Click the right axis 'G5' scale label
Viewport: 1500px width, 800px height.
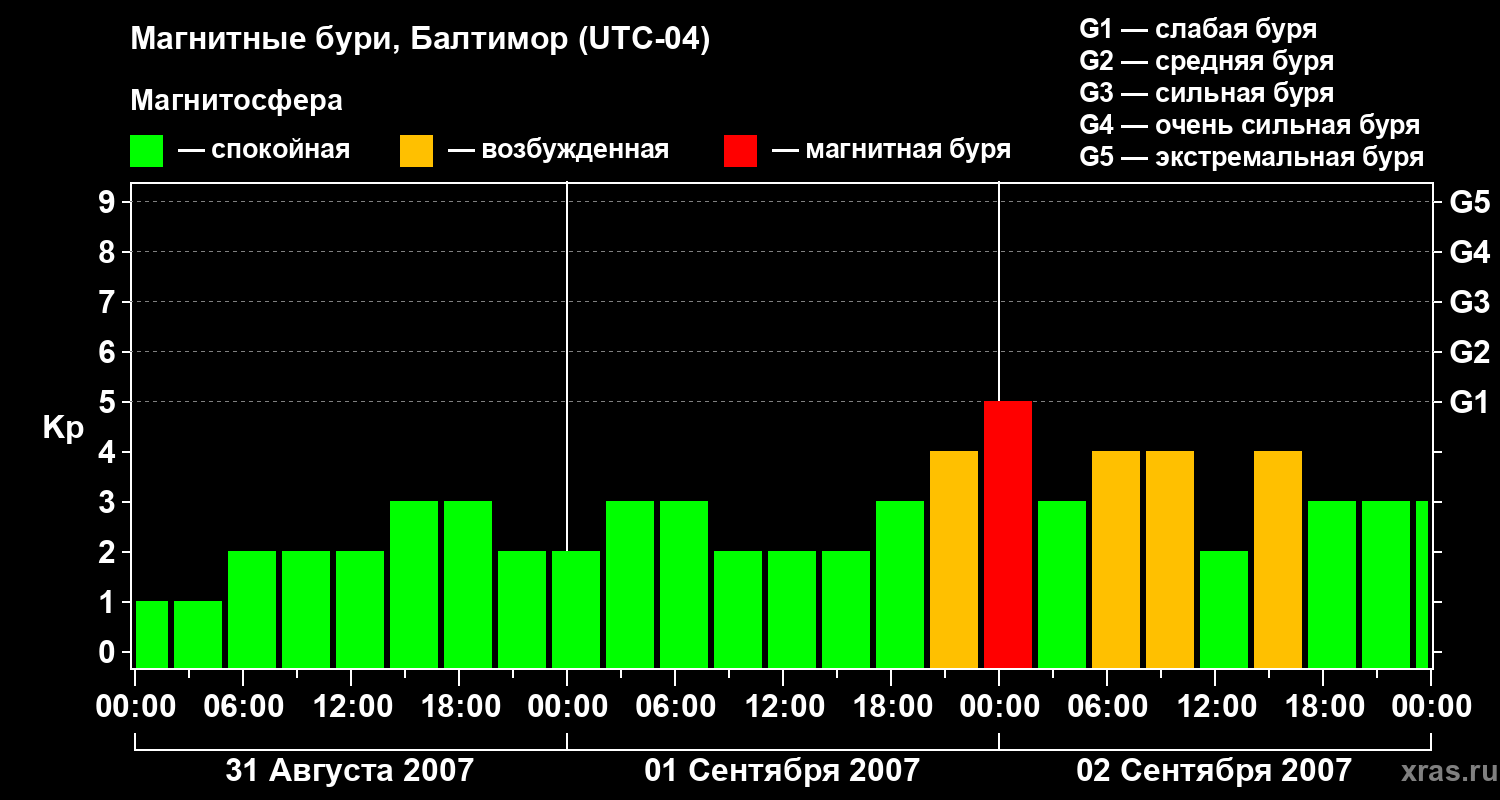point(1470,202)
